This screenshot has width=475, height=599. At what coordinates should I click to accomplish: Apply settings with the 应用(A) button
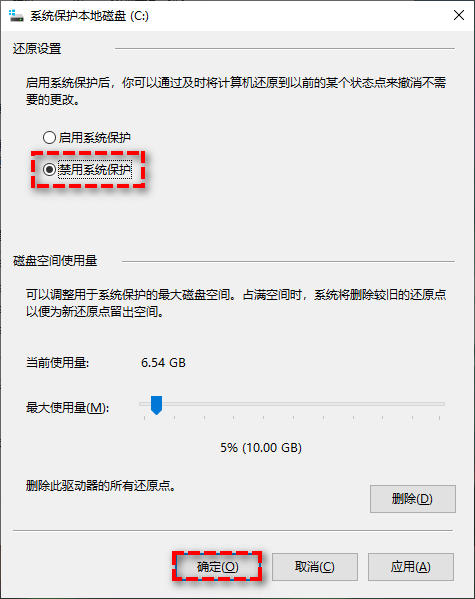click(x=411, y=567)
